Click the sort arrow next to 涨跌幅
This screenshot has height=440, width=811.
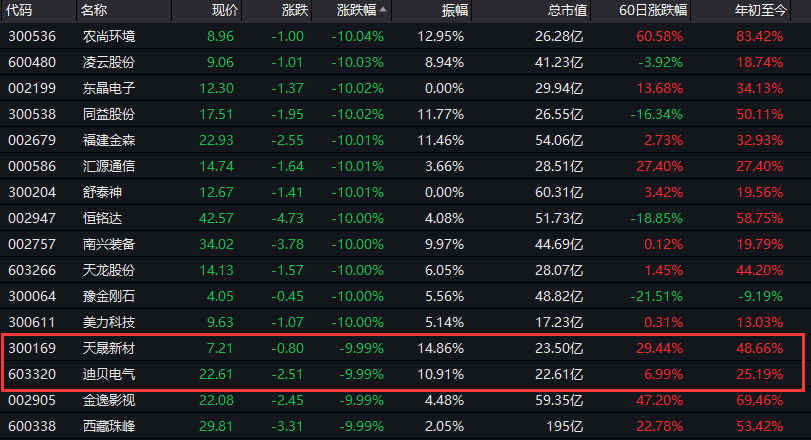tap(383, 9)
